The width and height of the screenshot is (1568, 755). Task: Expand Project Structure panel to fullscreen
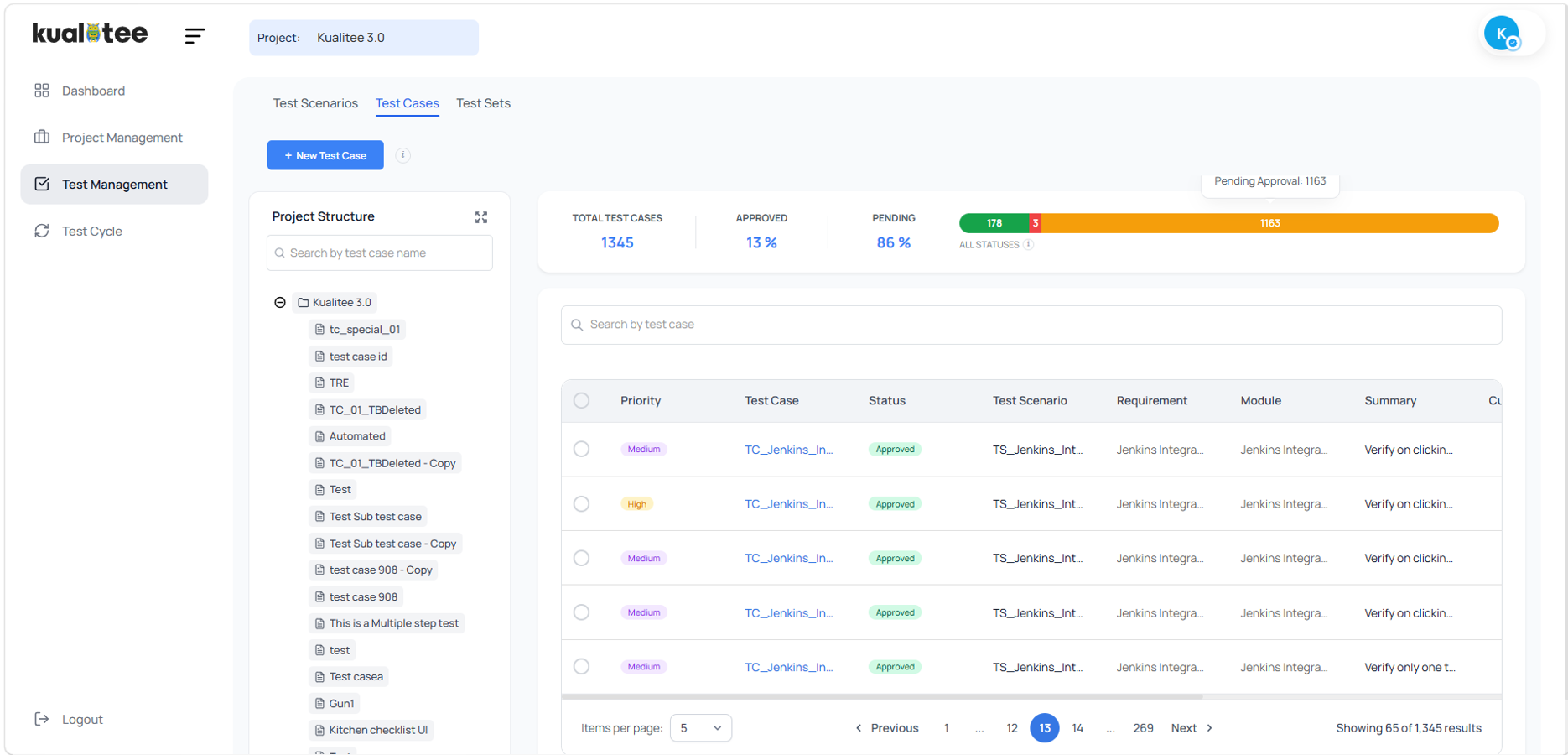481,217
